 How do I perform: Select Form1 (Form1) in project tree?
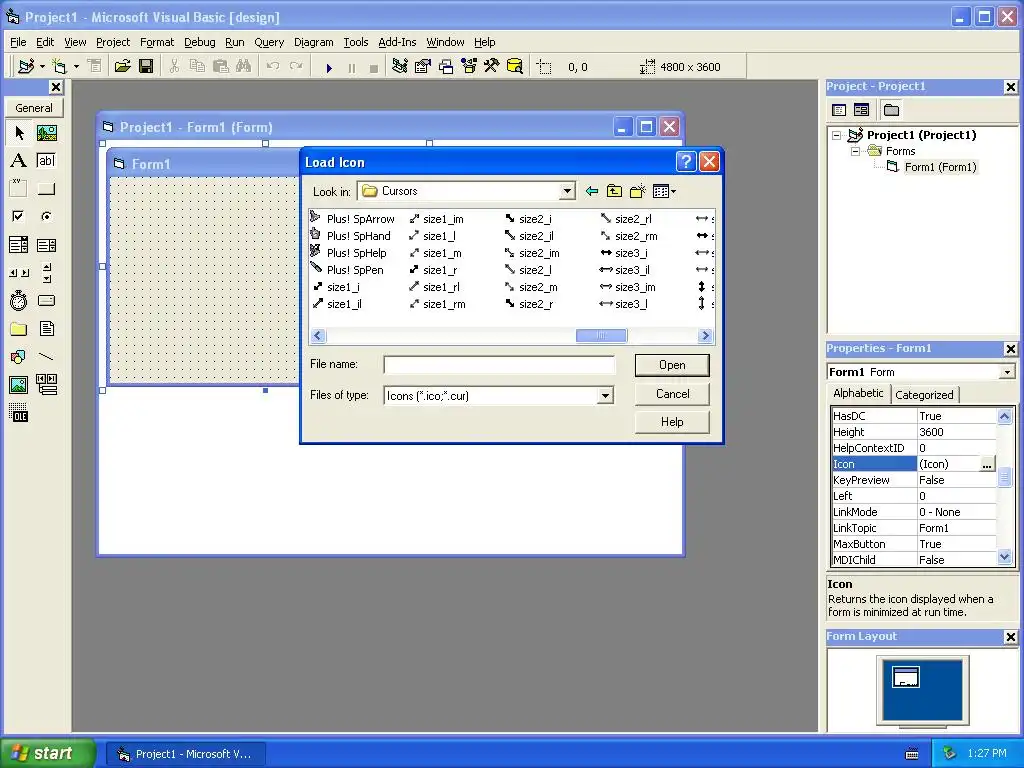coord(940,167)
